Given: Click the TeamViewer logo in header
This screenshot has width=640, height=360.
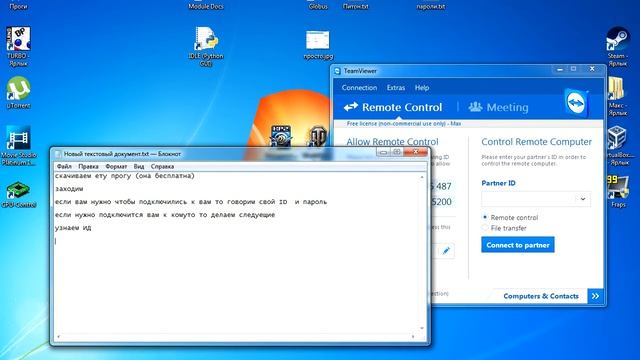Looking at the screenshot, I should tap(576, 103).
